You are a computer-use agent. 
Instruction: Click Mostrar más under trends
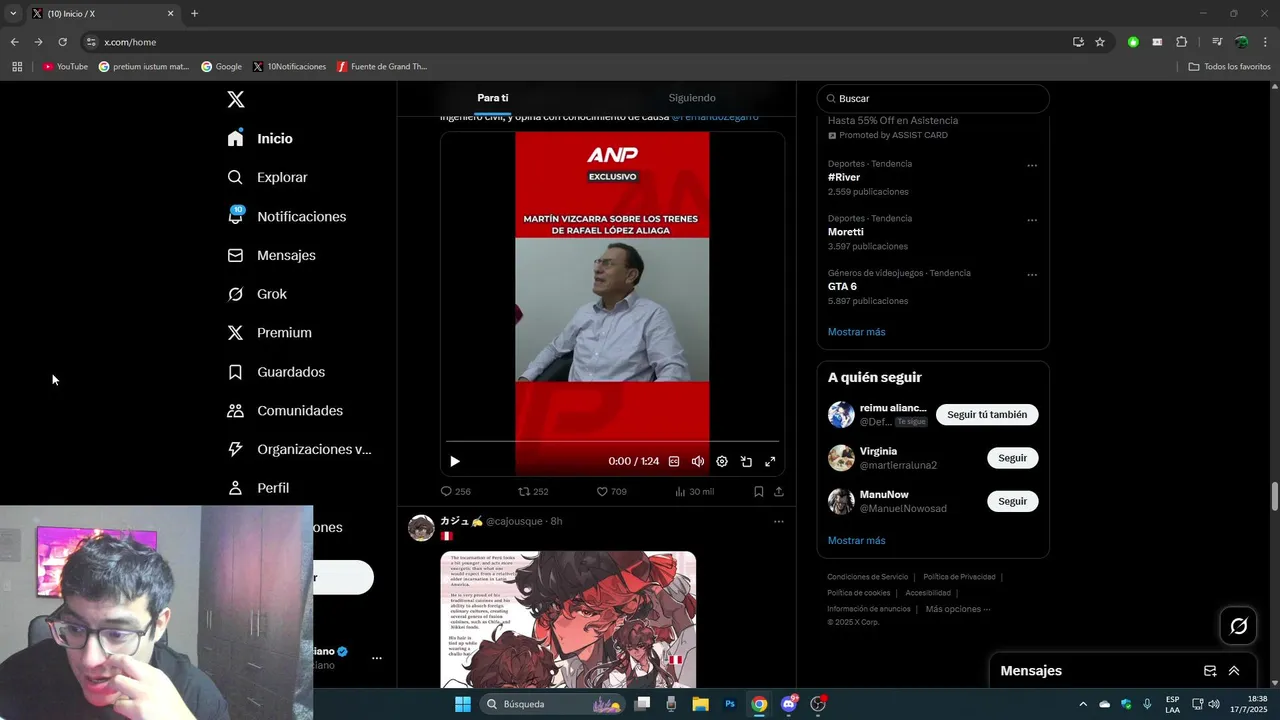(x=857, y=332)
